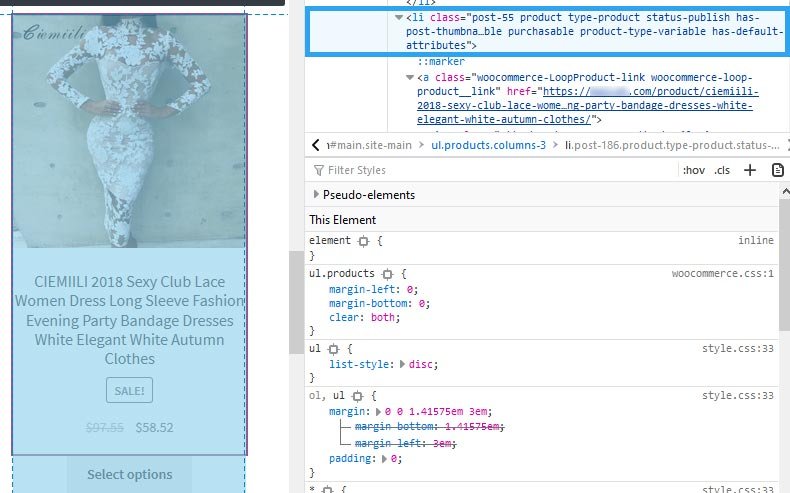Highlight elements matching ul selector
This screenshot has height=493, width=790.
[333, 349]
